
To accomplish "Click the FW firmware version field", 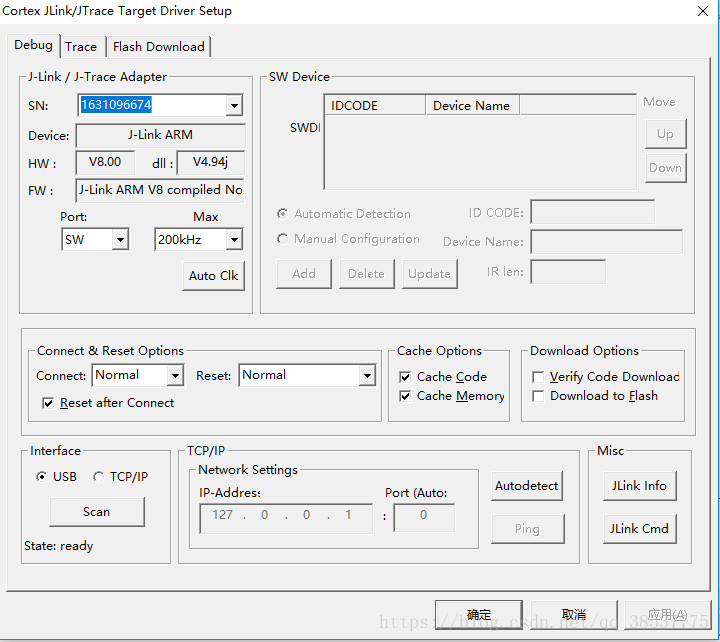I will point(160,190).
